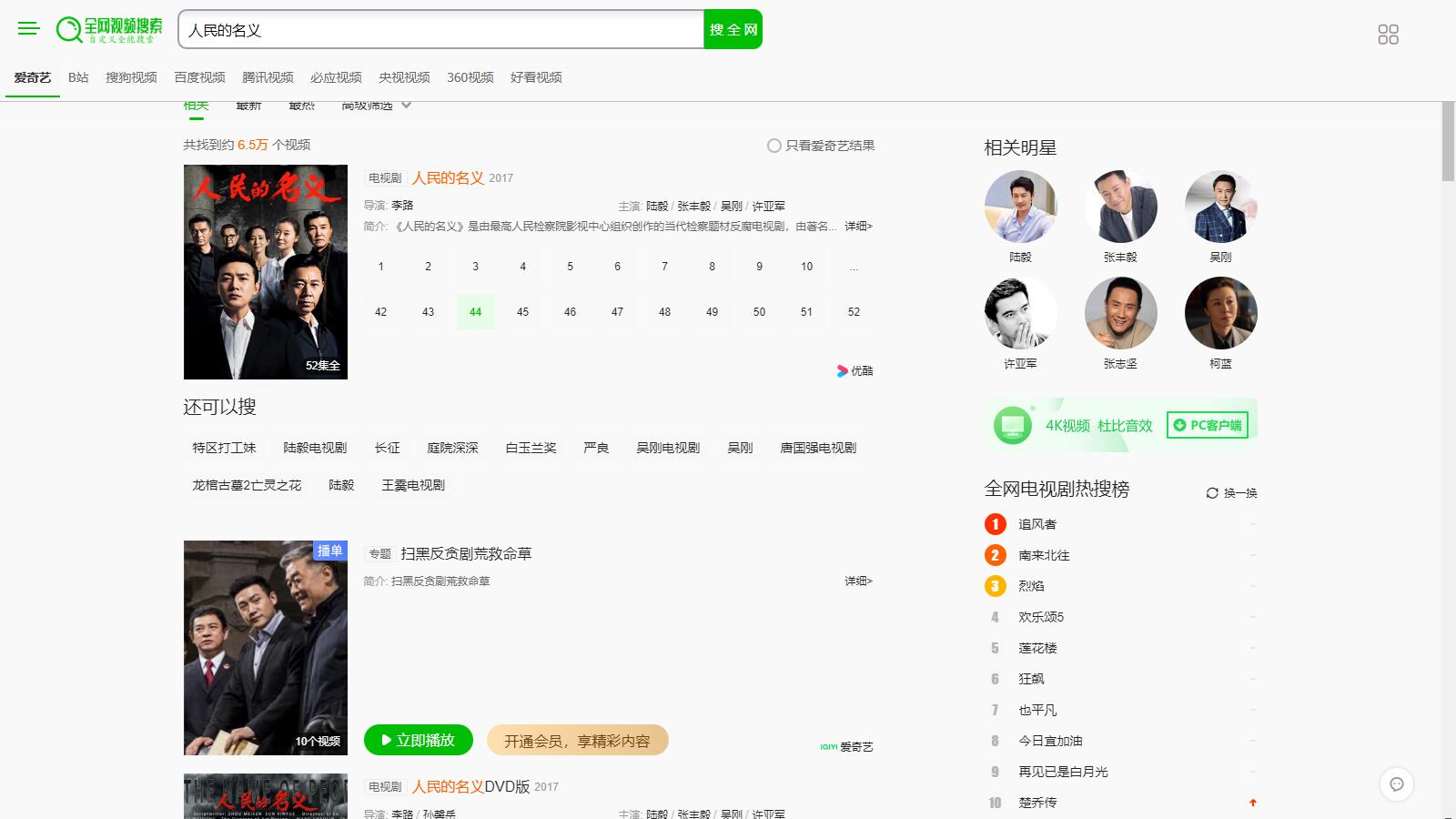View star avatar 张丰毅
This screenshot has width=1456, height=819.
pos(1121,207)
